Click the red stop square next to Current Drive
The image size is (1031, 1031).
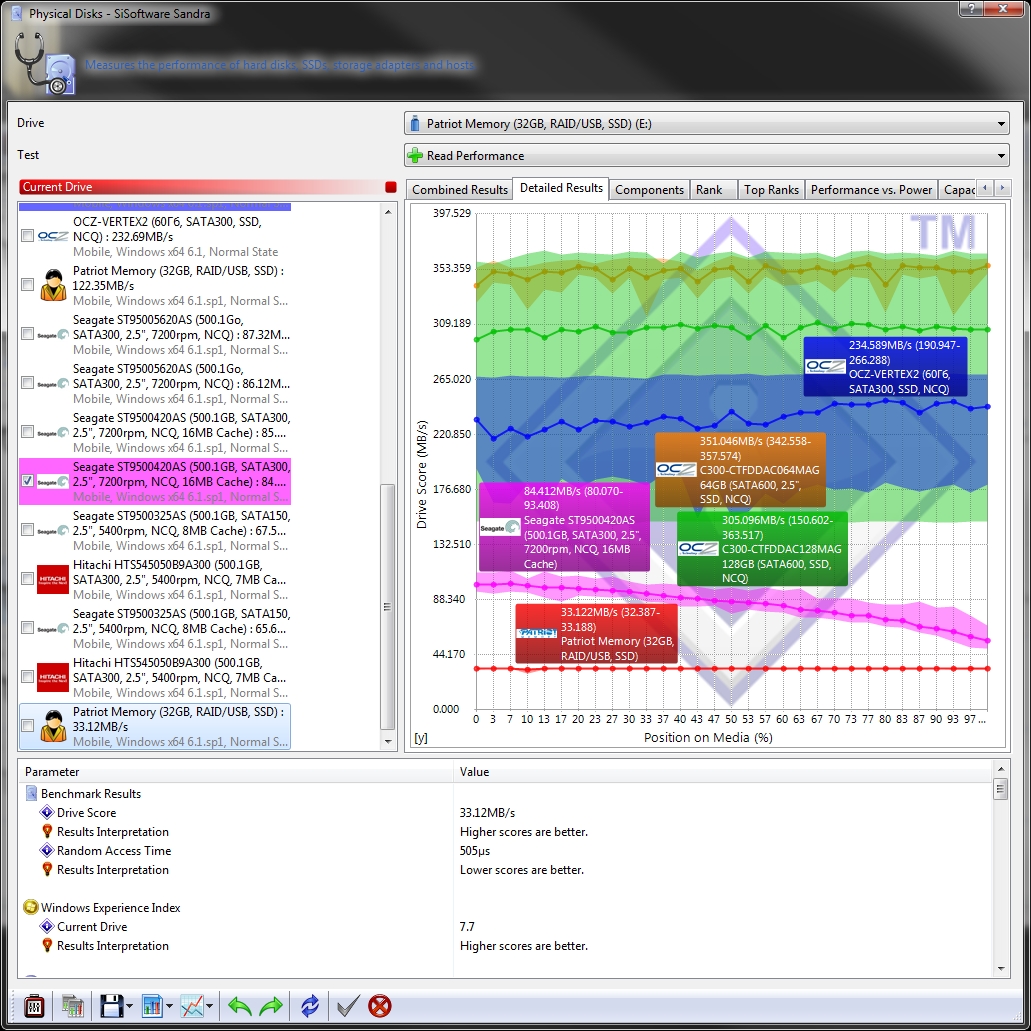[391, 187]
